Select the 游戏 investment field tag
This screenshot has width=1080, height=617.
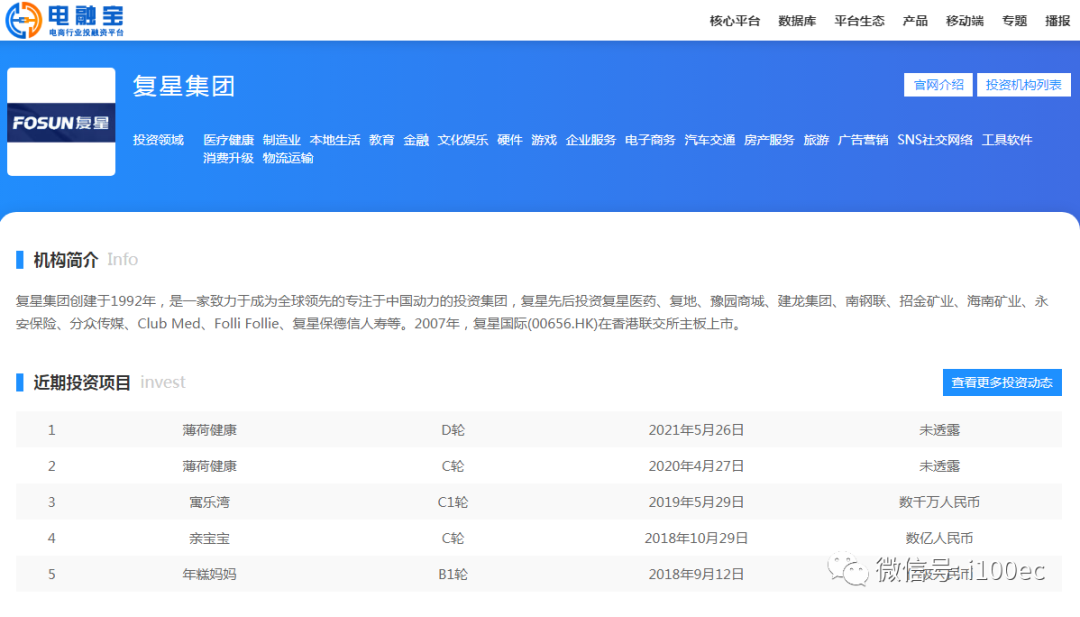[544, 140]
